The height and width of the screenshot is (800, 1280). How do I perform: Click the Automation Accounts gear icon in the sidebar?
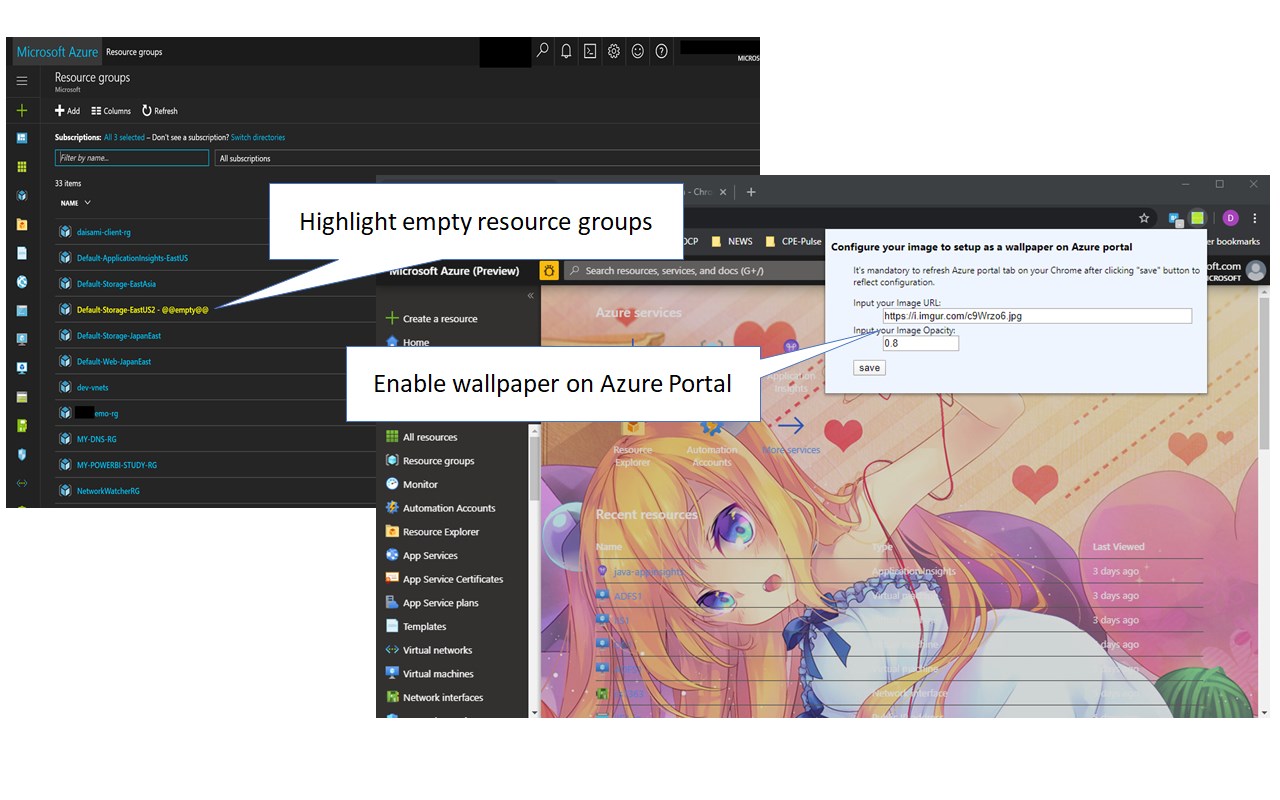[392, 508]
